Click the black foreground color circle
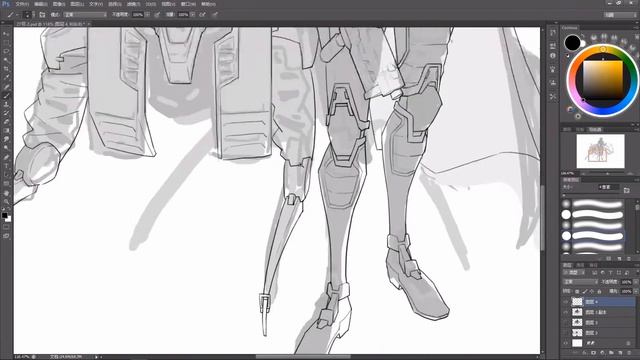 tap(572, 42)
